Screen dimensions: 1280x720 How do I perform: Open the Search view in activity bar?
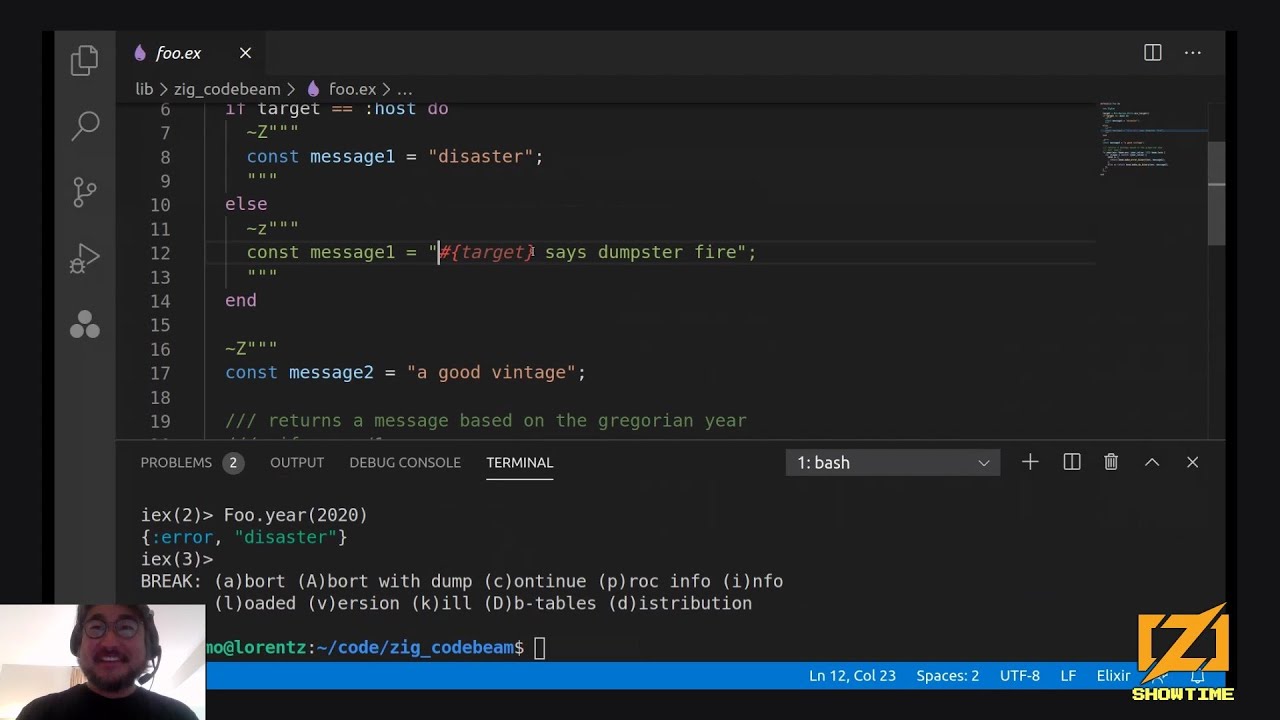click(86, 125)
